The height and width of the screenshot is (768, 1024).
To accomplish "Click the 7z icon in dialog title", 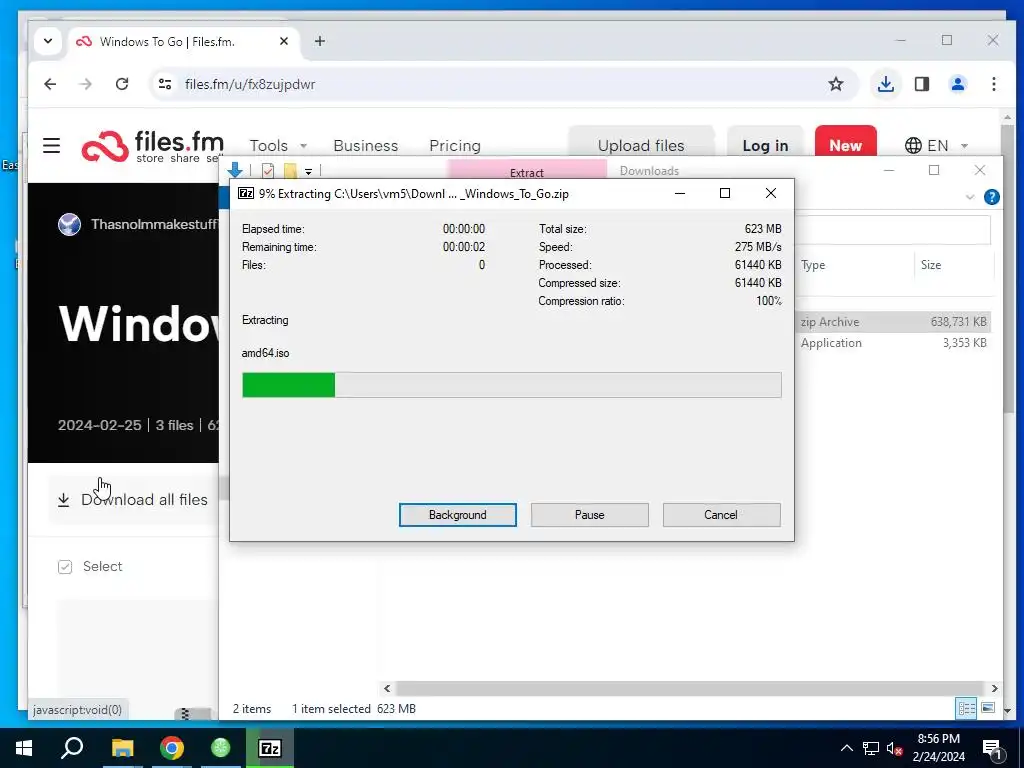I will [x=246, y=193].
